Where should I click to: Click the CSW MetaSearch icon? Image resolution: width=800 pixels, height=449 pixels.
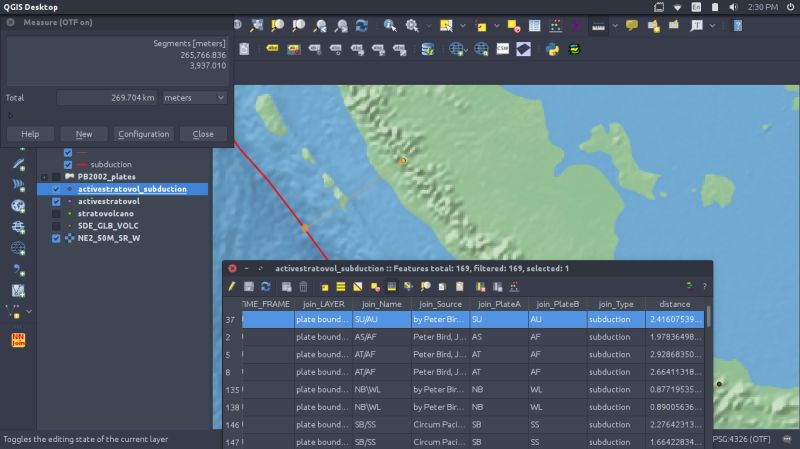(x=503, y=49)
